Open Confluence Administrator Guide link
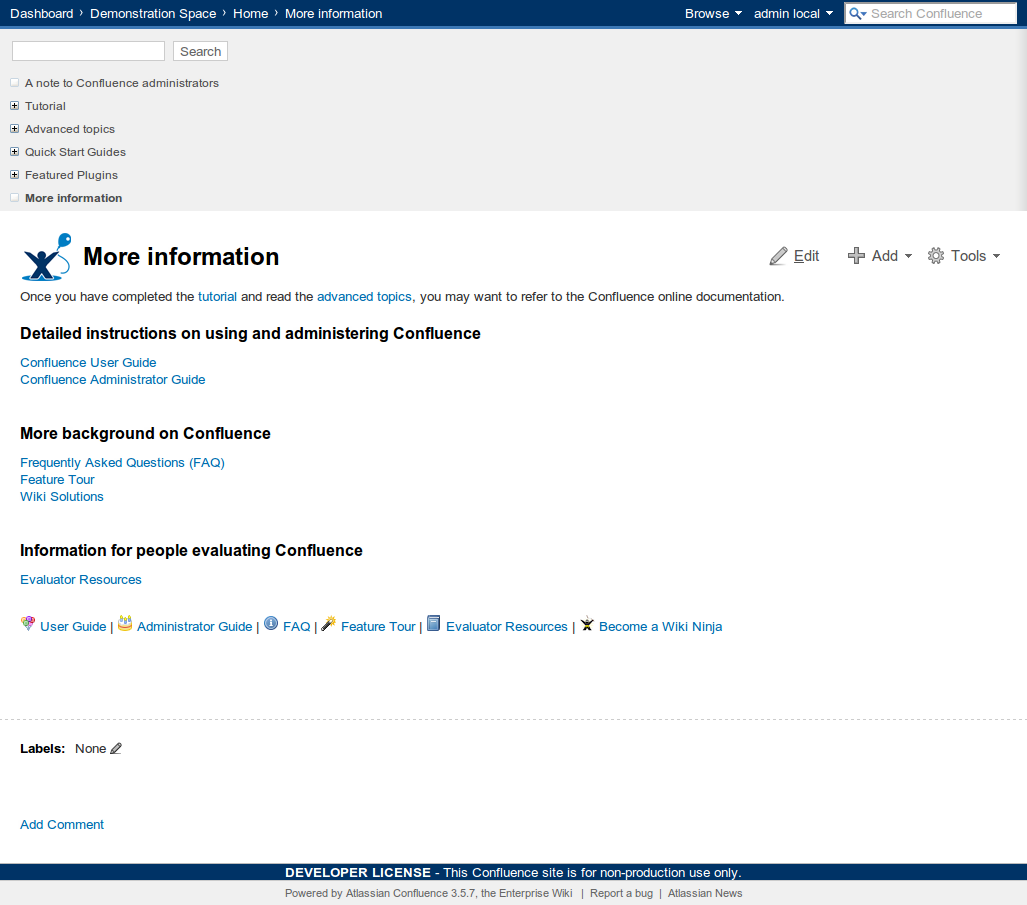1027x905 pixels. coord(113,380)
